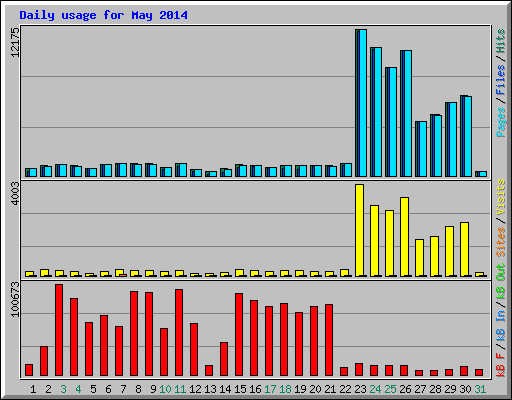Click the 'Pages' legend label
This screenshot has width=512, height=400.
(x=501, y=122)
